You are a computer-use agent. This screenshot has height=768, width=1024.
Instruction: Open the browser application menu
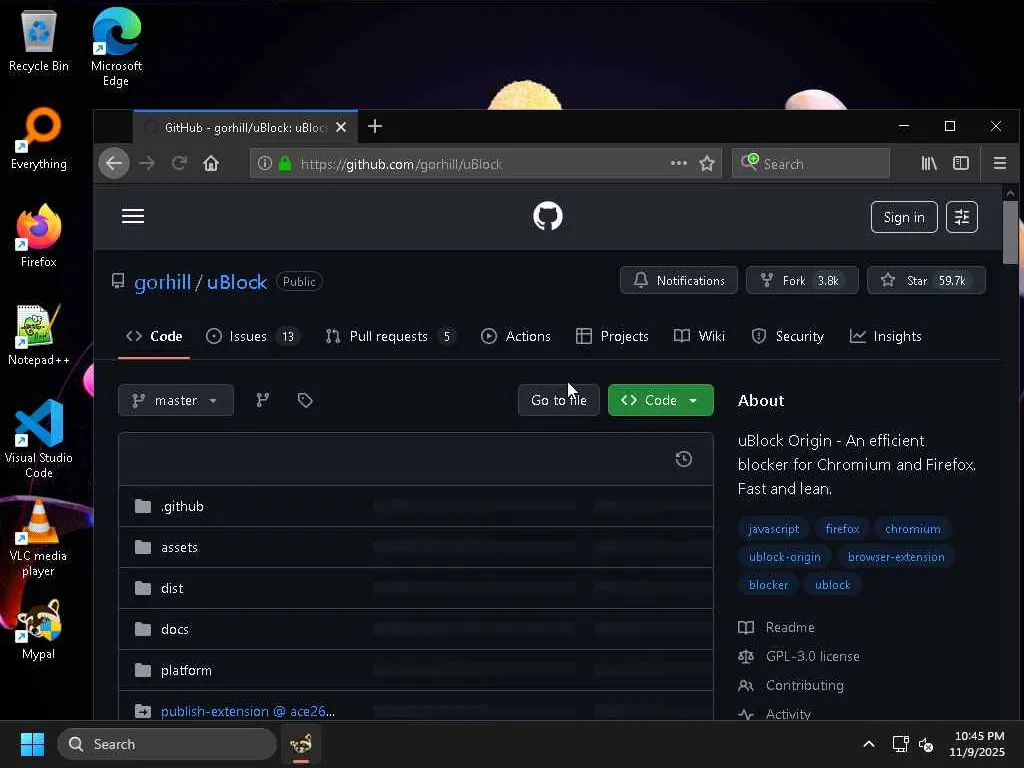tap(999, 163)
